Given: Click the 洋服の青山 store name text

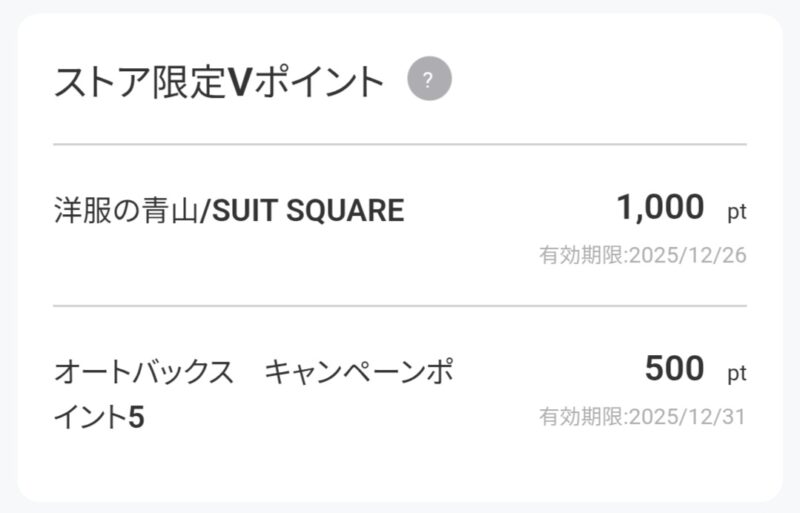Looking at the screenshot, I should (126, 211).
